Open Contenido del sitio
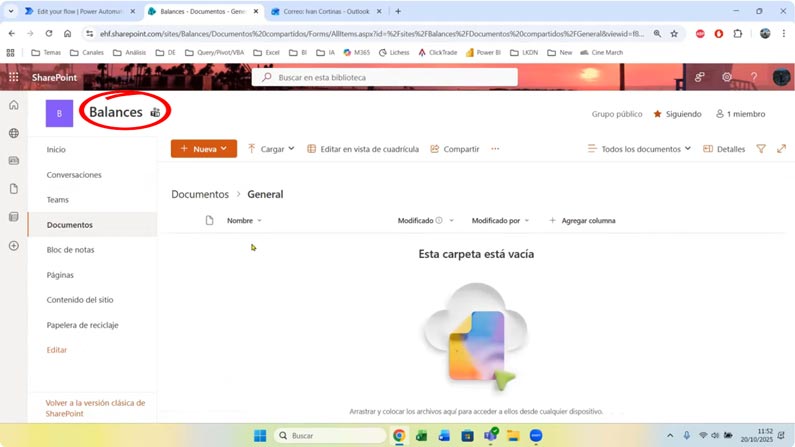Screen dimensions: 795x447 click(x=80, y=300)
